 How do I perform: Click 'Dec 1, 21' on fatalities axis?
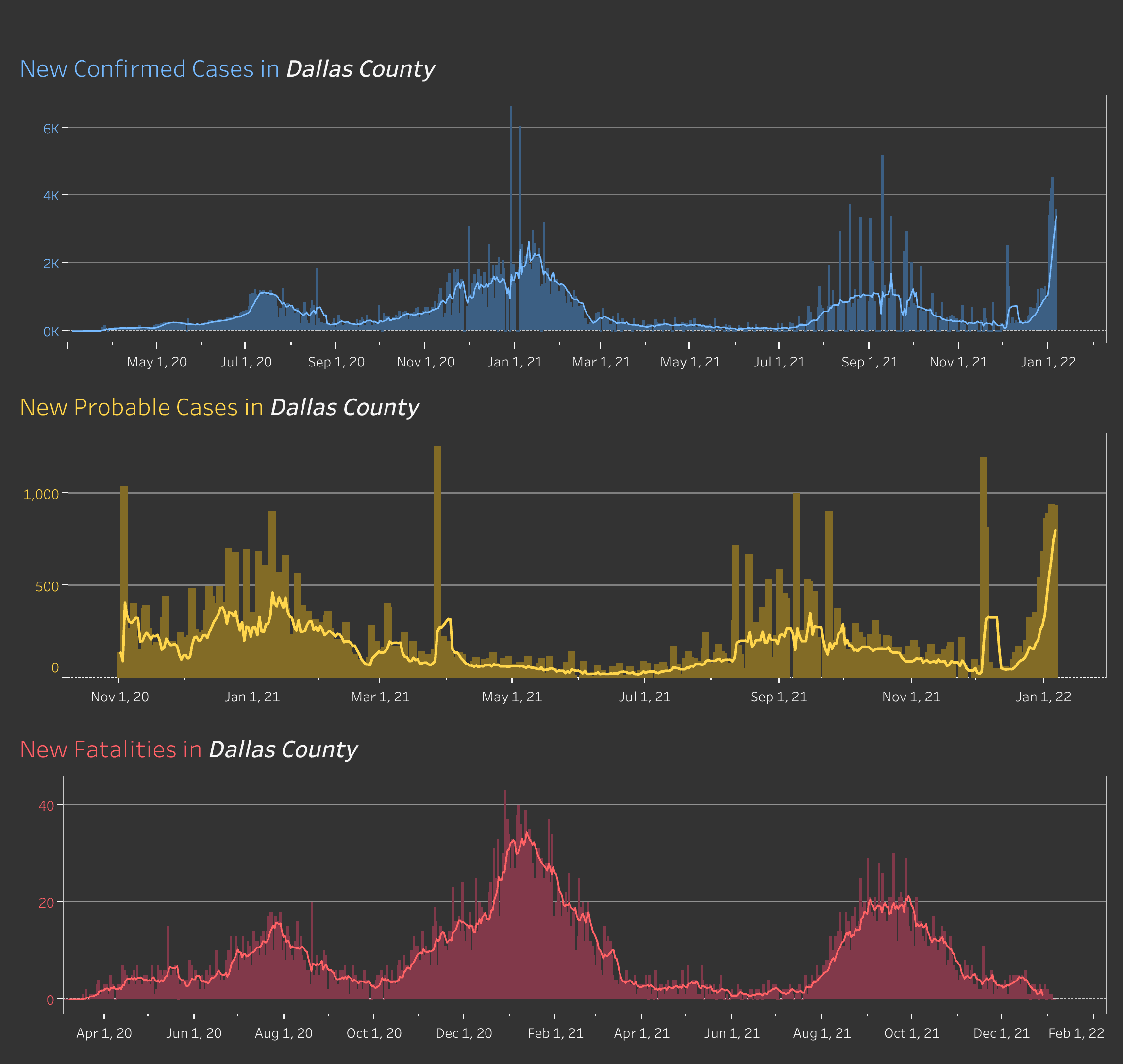click(x=1001, y=1033)
